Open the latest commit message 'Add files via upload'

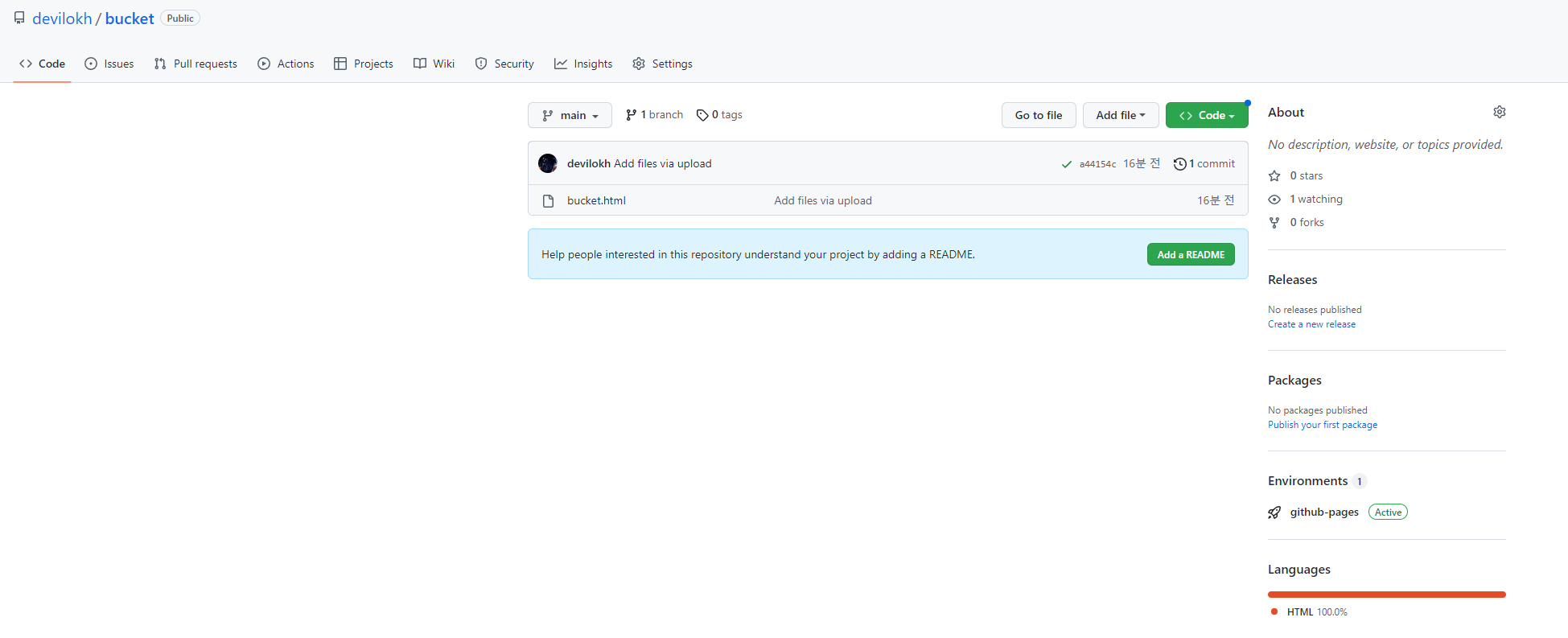tap(663, 163)
